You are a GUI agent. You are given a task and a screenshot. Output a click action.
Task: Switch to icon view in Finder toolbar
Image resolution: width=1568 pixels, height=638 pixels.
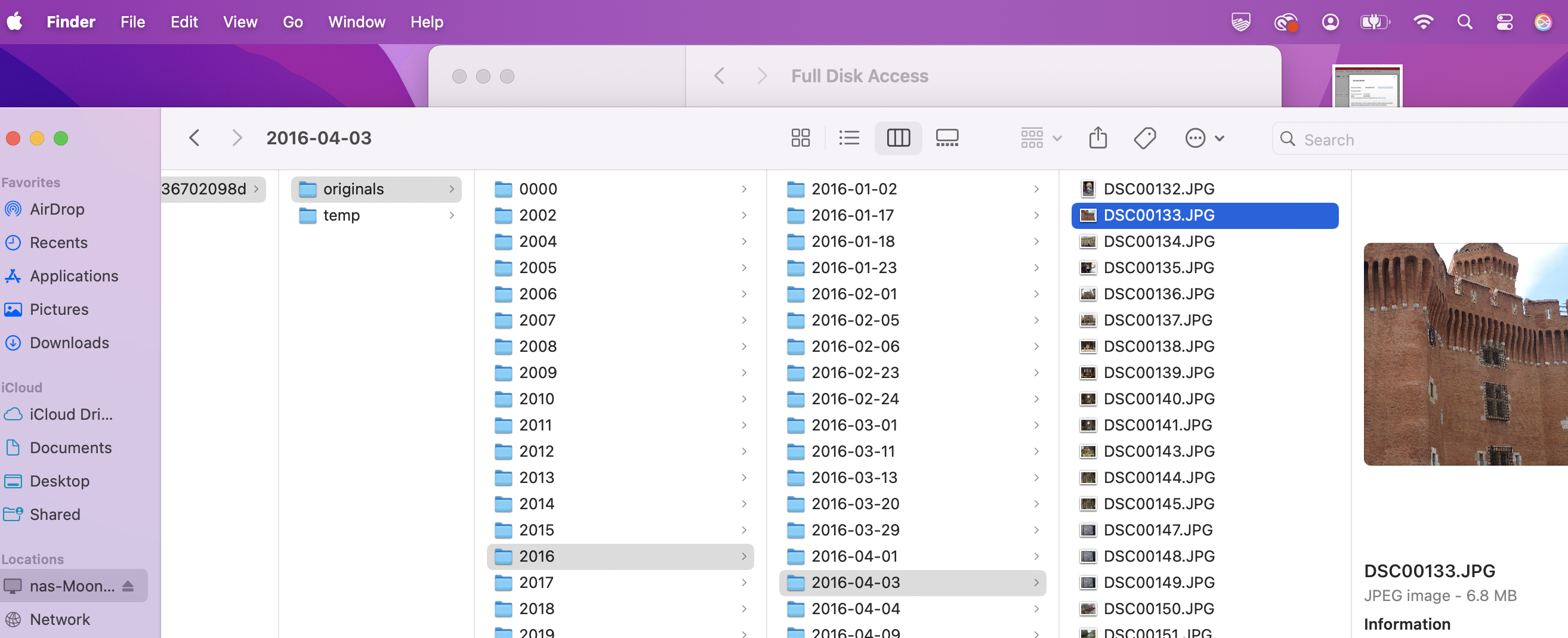point(801,138)
